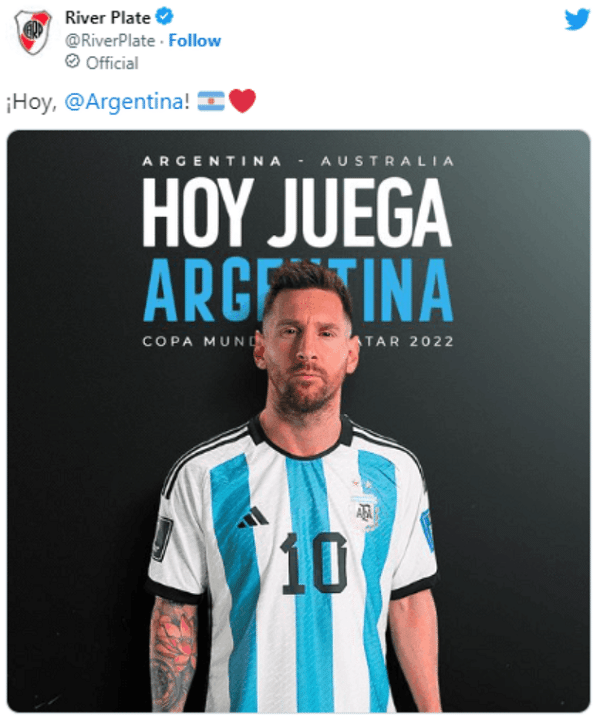Click the red heart emoji
This screenshot has width=600, height=721.
click(x=242, y=101)
